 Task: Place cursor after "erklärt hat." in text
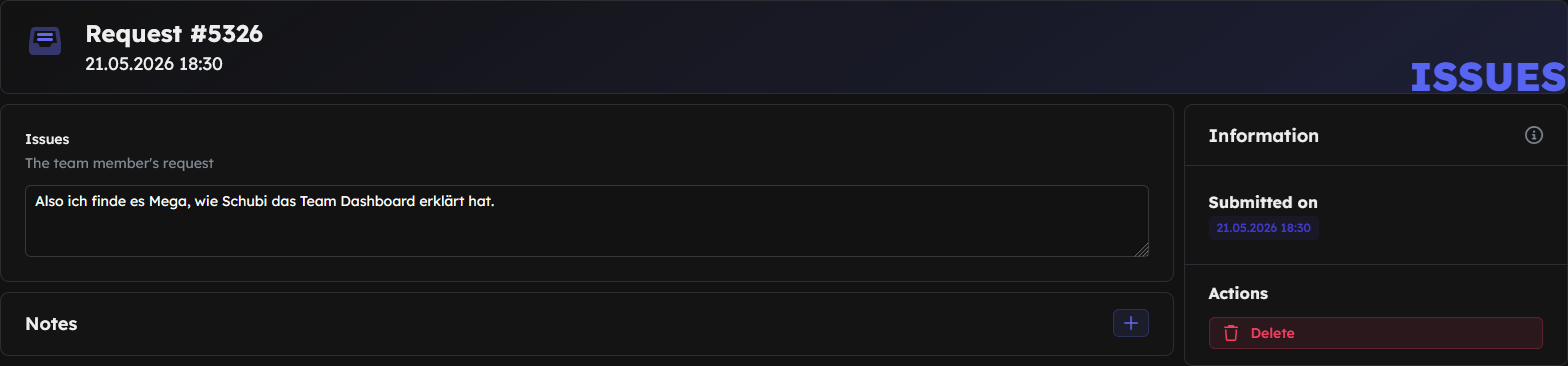[497, 201]
